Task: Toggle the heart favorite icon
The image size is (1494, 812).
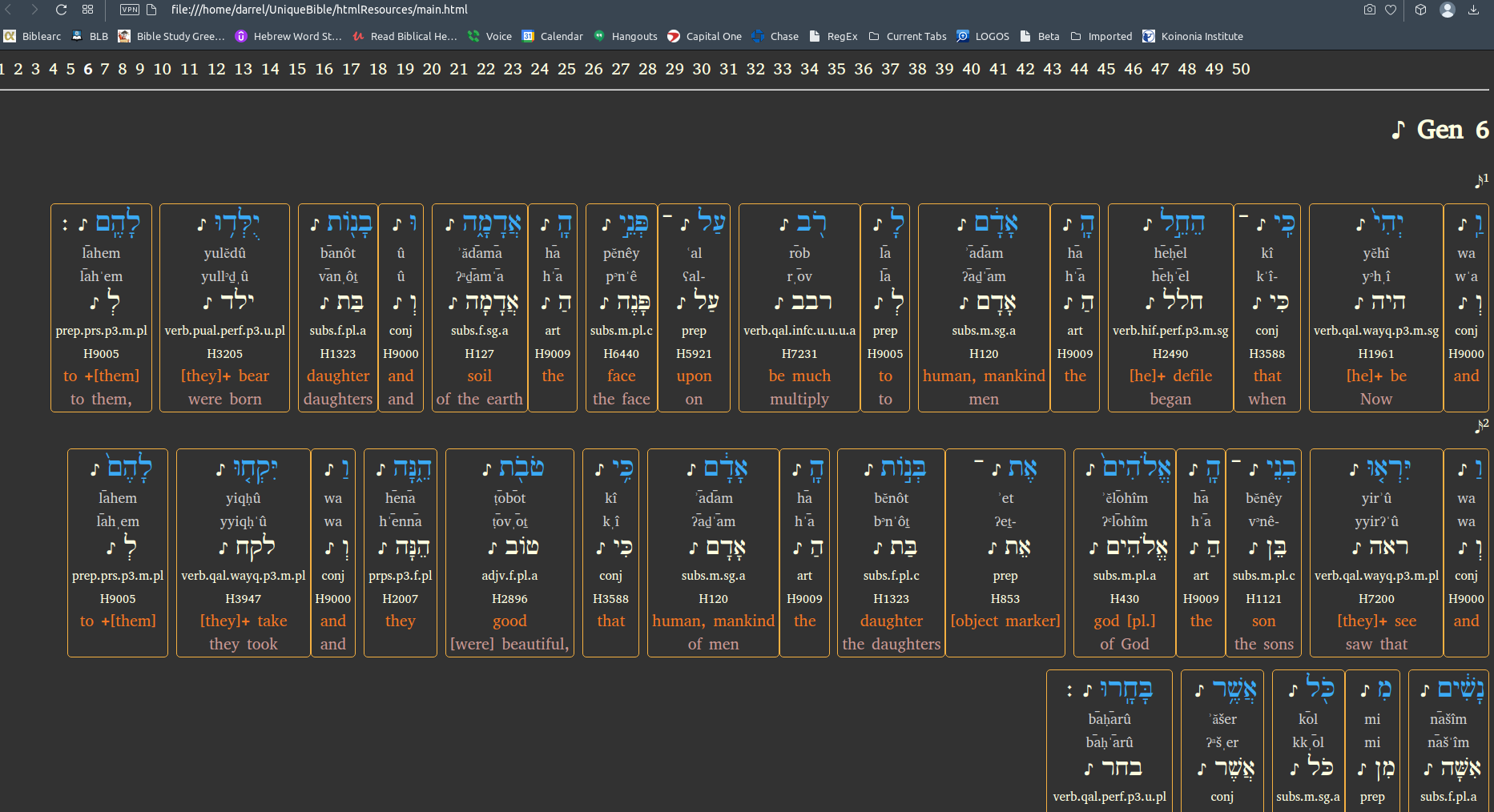Action: click(1391, 10)
